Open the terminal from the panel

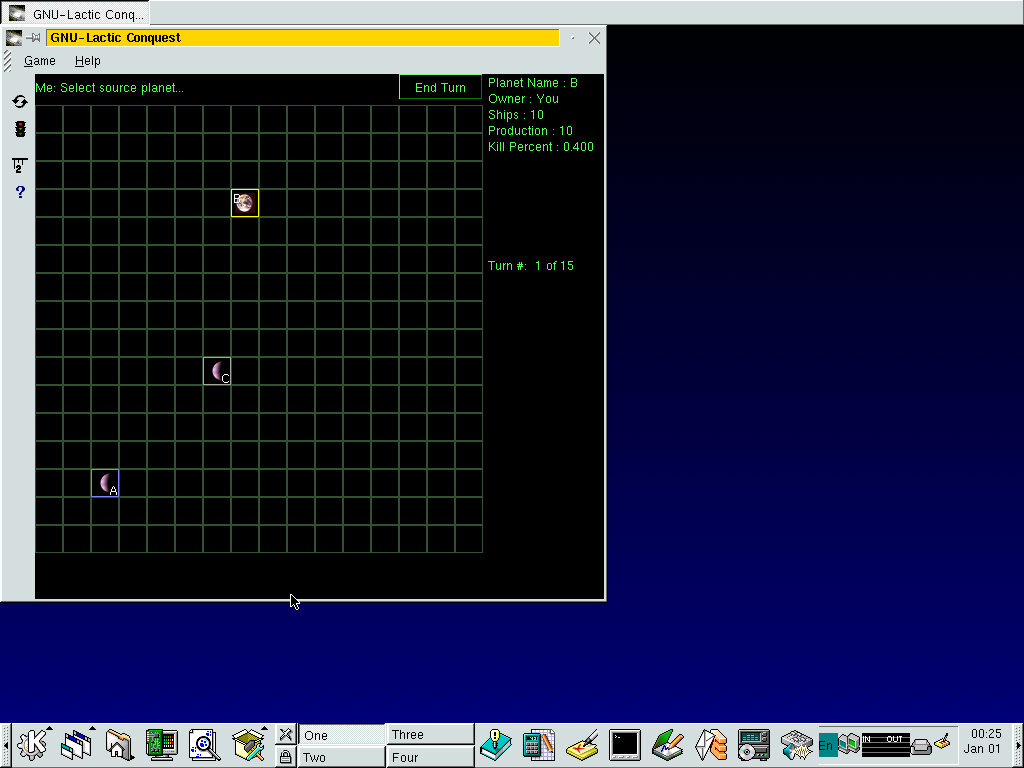[625, 745]
